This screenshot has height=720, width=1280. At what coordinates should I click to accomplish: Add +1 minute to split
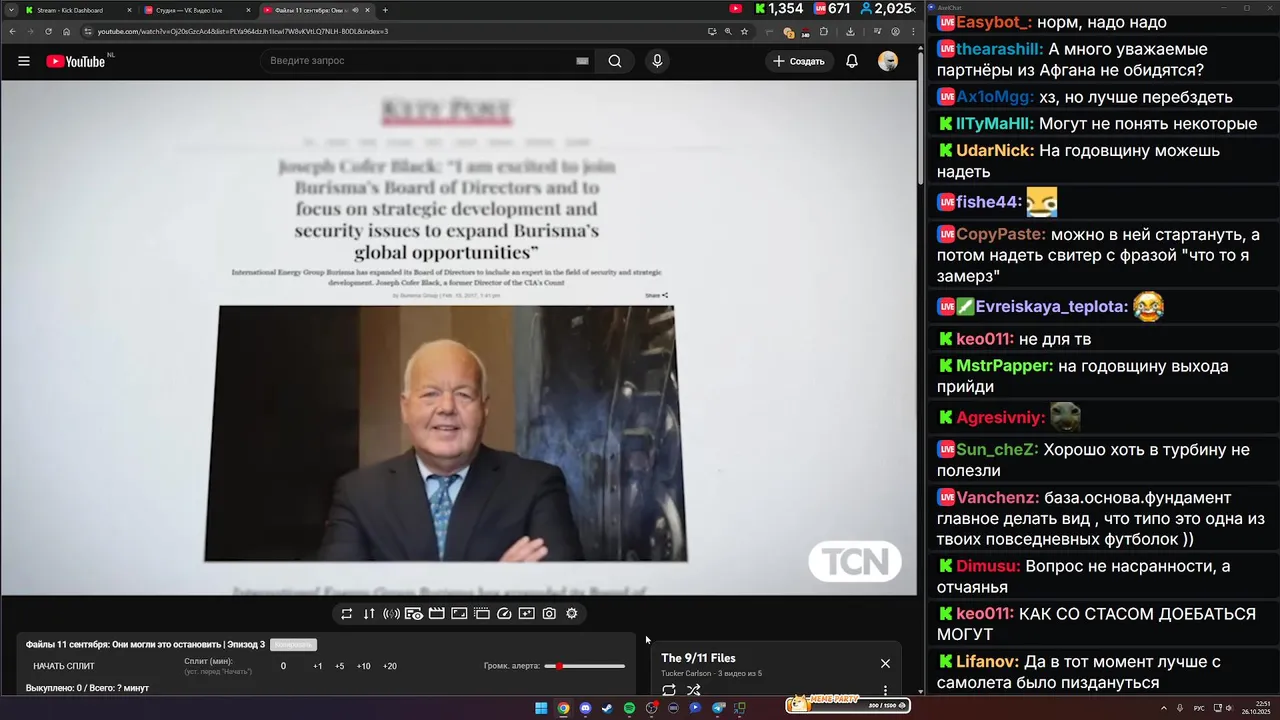coord(318,666)
